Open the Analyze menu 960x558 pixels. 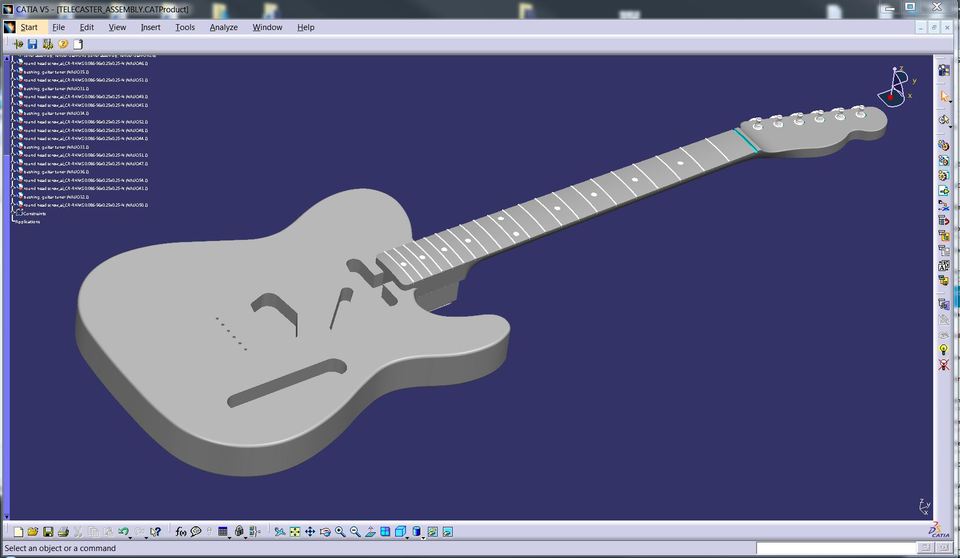coord(223,27)
